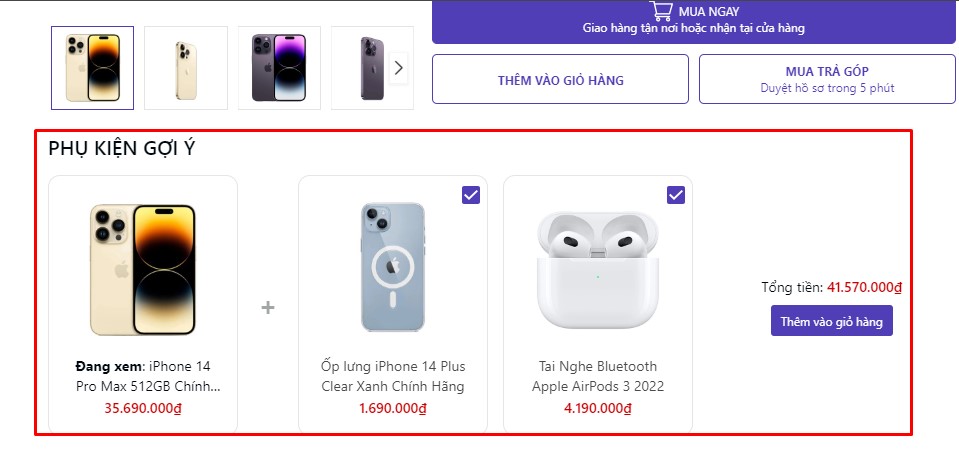
Task: Click the outlined THÊM VÀO GIỎ HÀNG button
Action: pyautogui.click(x=560, y=80)
